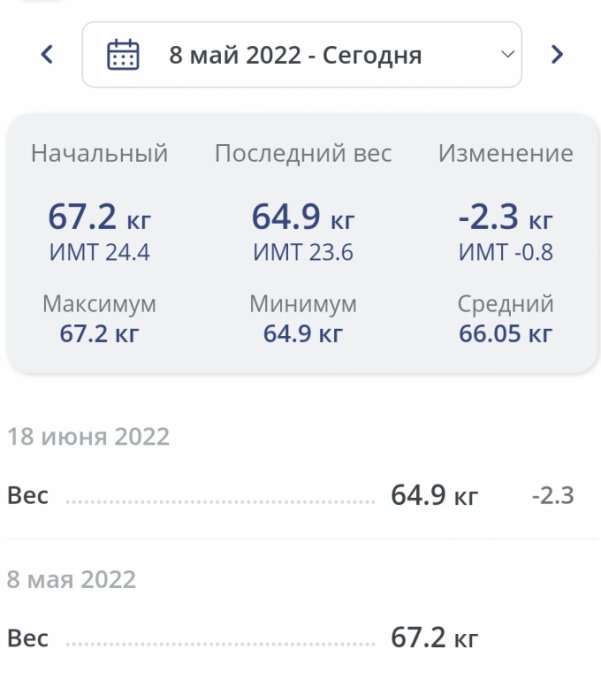
Task: Go to previous date range arrow
Action: (x=47, y=55)
